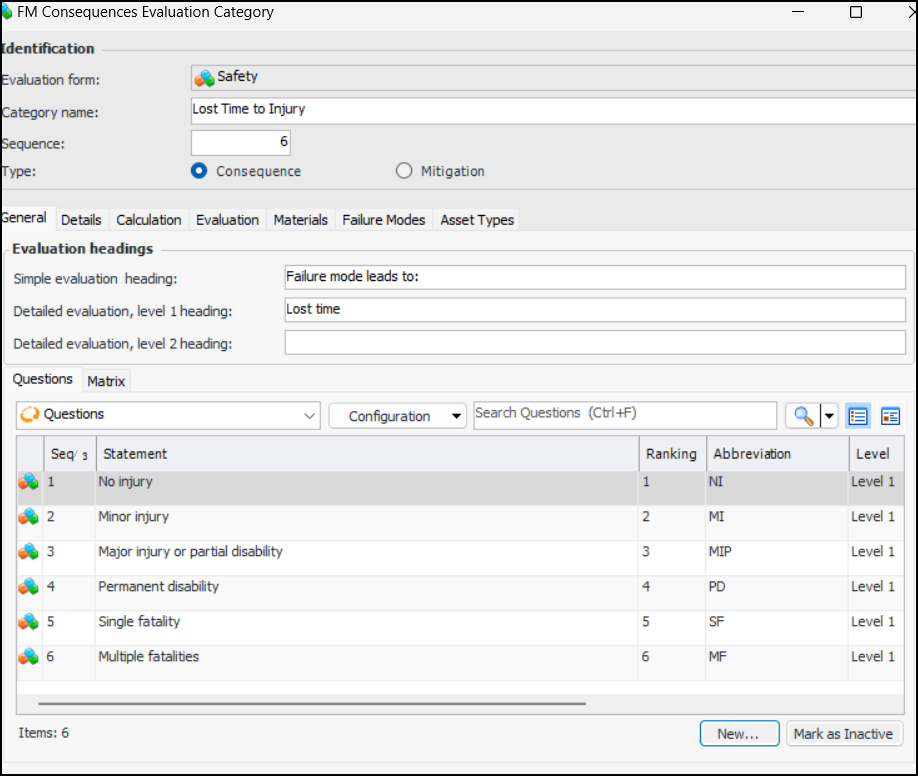This screenshot has width=918, height=776.
Task: Click the icon for Minor injury row
Action: (29, 517)
